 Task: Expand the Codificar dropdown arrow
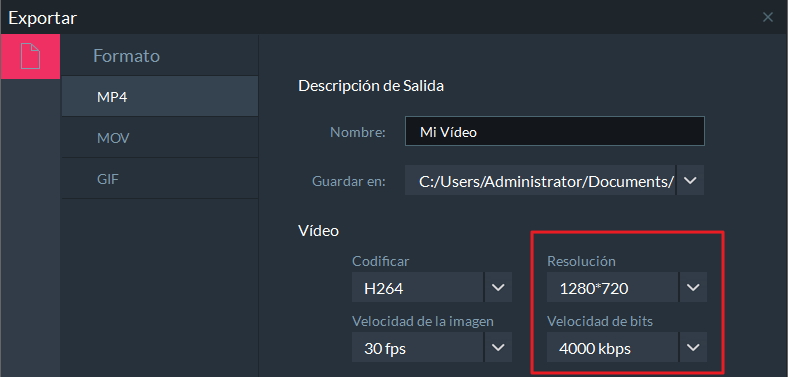(498, 287)
